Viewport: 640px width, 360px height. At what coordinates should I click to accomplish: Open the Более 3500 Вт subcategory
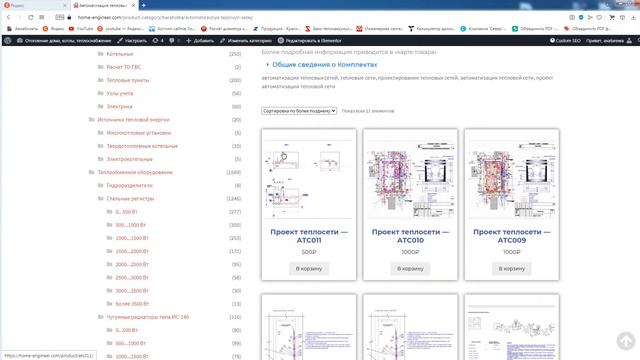coord(132,304)
